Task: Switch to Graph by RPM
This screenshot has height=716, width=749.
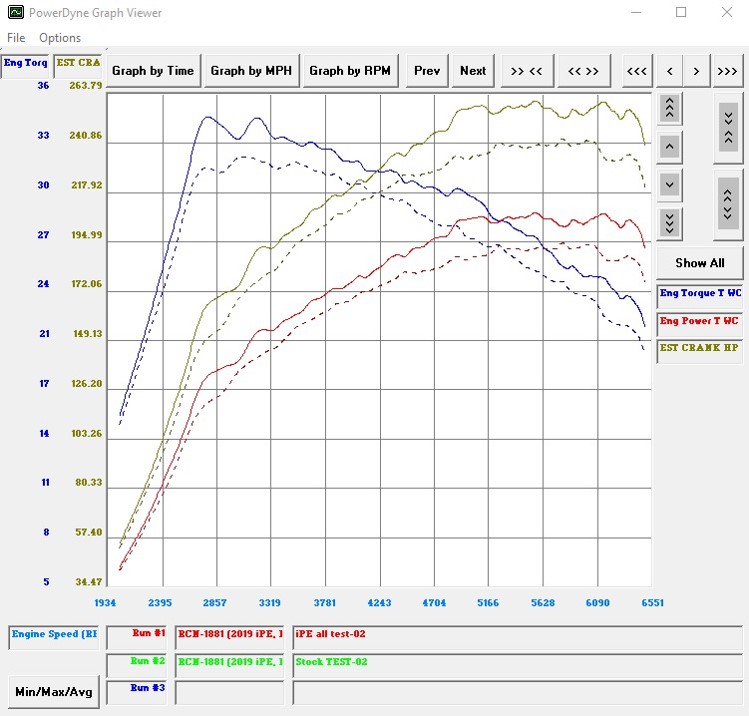Action: coord(350,71)
